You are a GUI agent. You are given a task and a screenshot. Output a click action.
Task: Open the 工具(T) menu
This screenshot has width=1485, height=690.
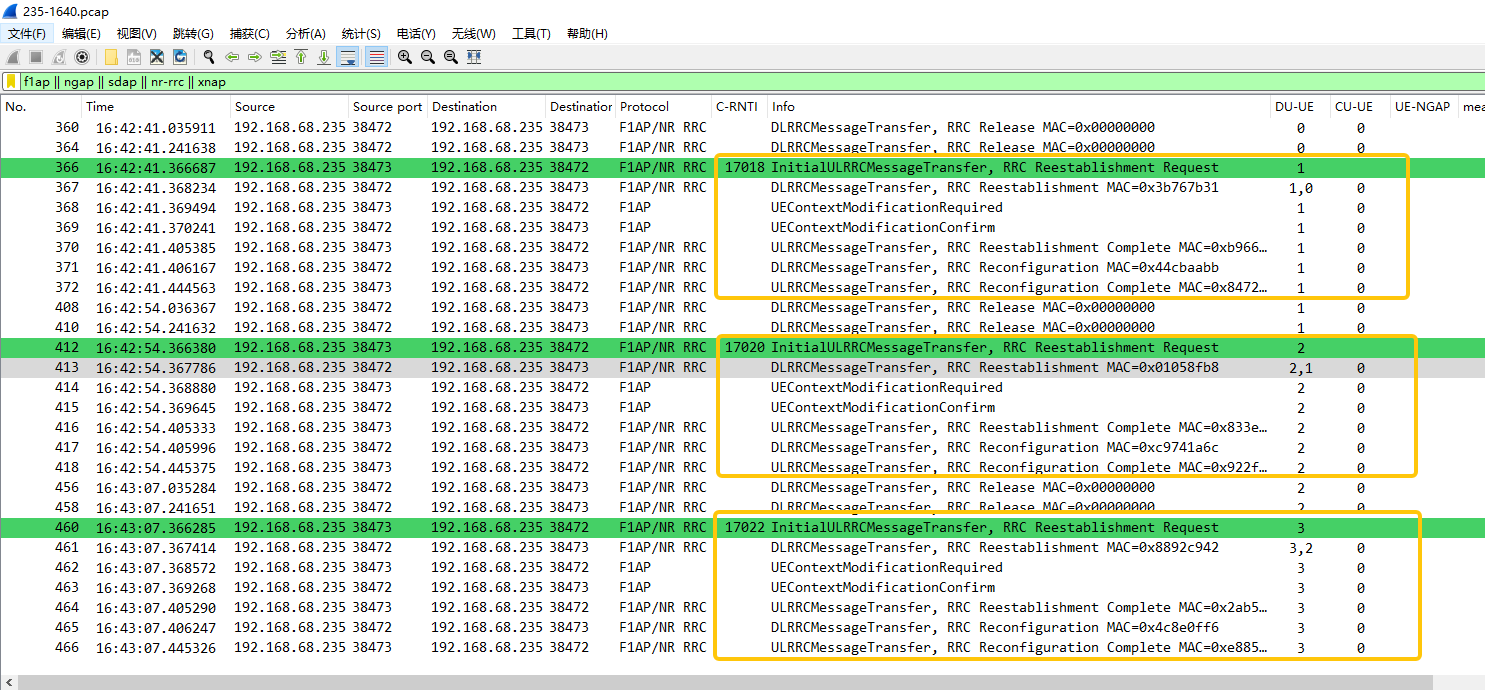coord(531,34)
